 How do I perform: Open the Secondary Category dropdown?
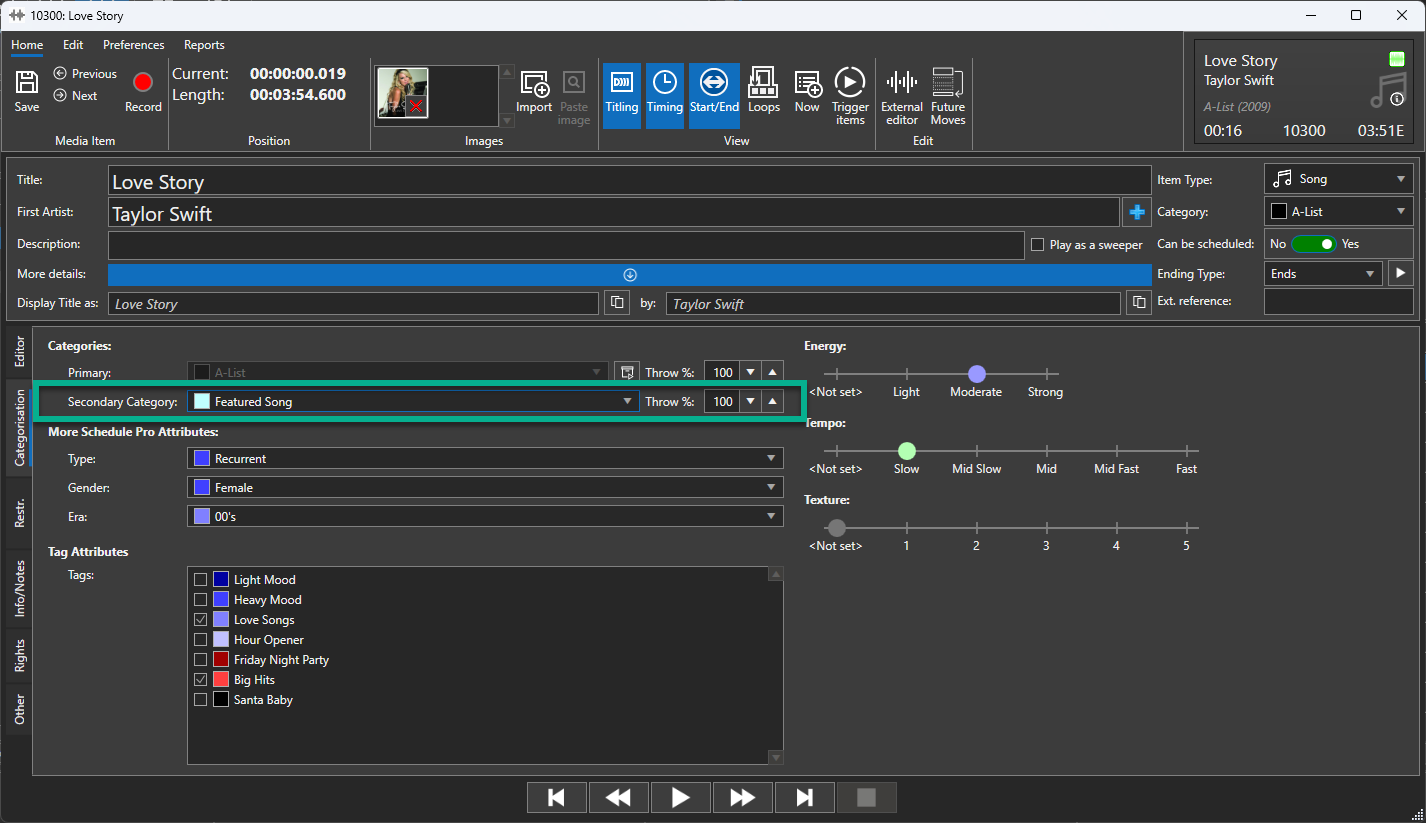coord(413,401)
